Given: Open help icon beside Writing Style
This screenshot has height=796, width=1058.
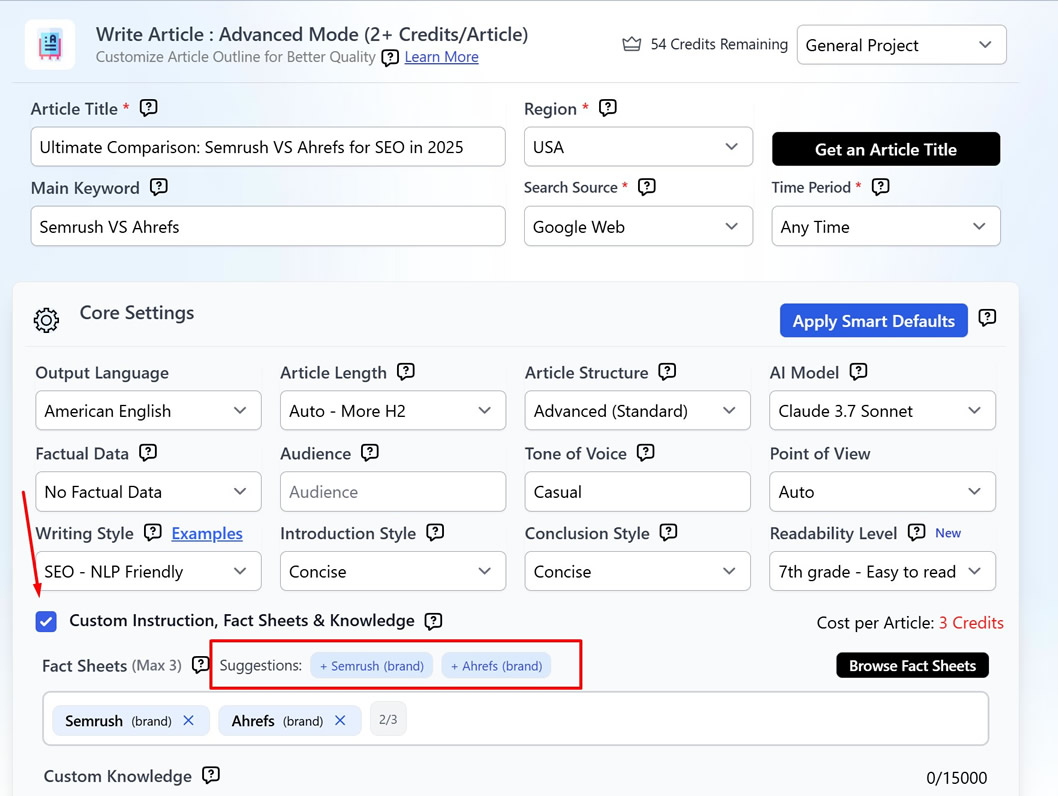Looking at the screenshot, I should tap(153, 533).
